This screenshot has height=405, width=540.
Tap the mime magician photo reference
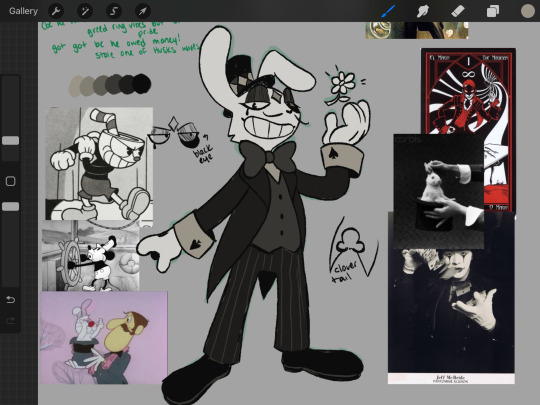(x=451, y=310)
